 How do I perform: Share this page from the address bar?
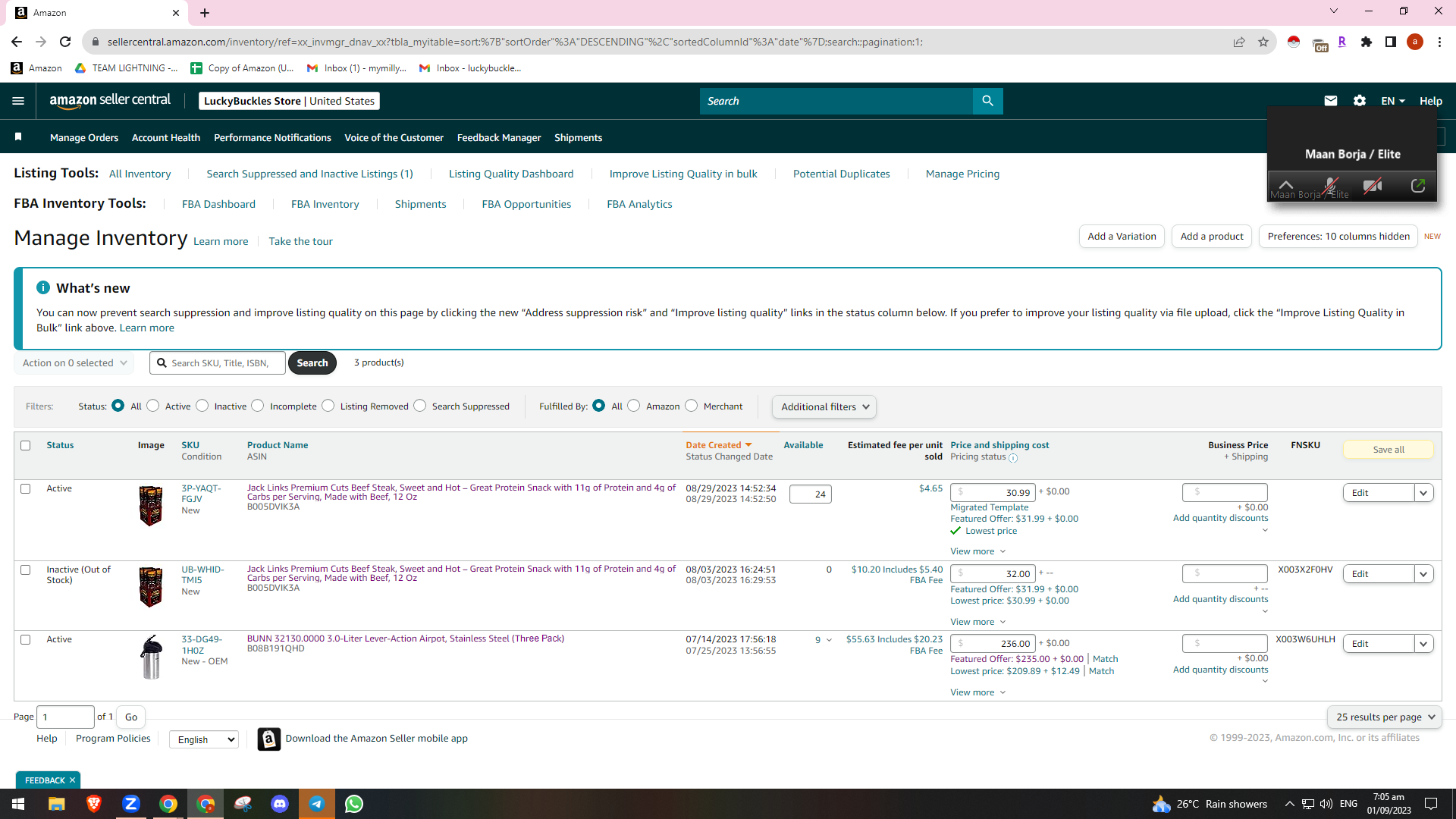[x=1239, y=42]
